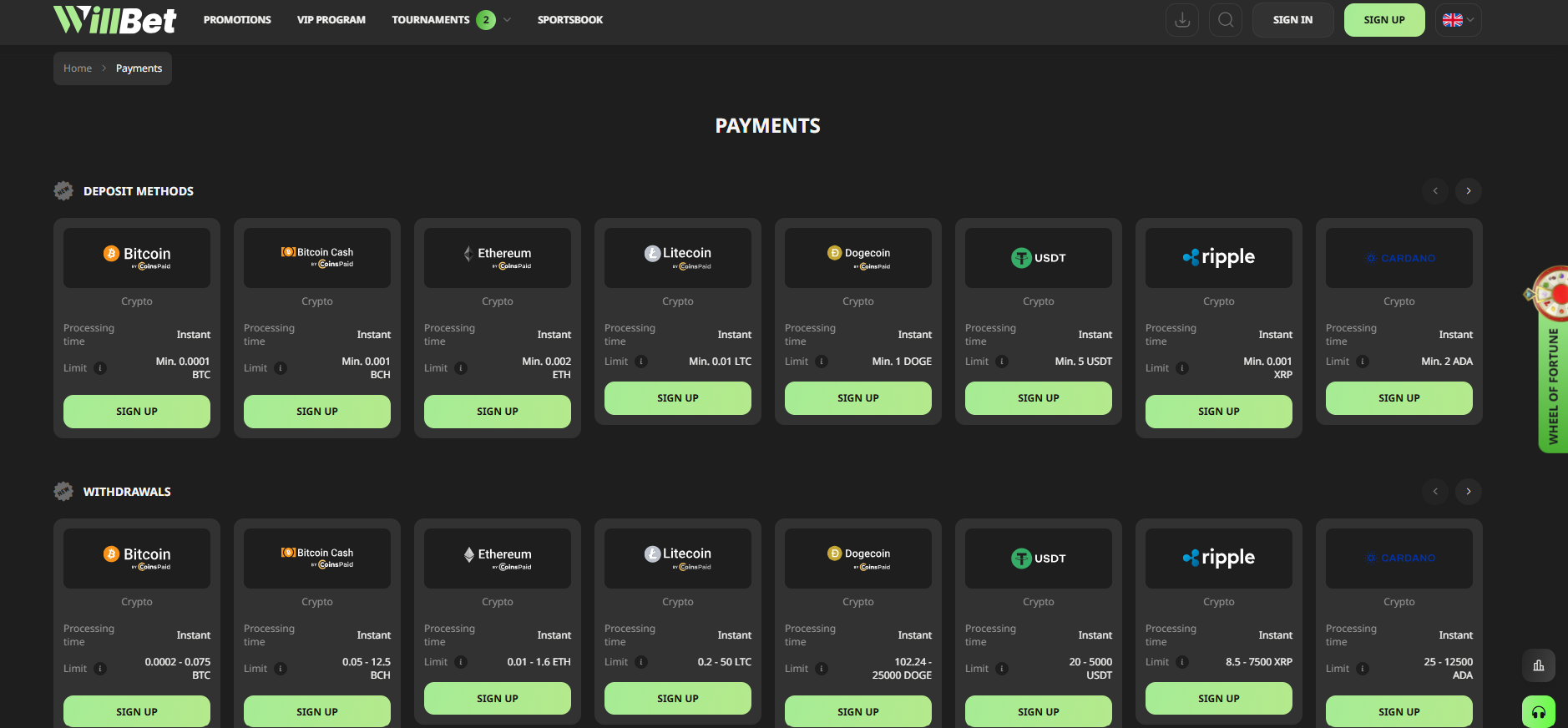Show next deposit methods with right arrow
This screenshot has width=1568, height=728.
point(1469,191)
